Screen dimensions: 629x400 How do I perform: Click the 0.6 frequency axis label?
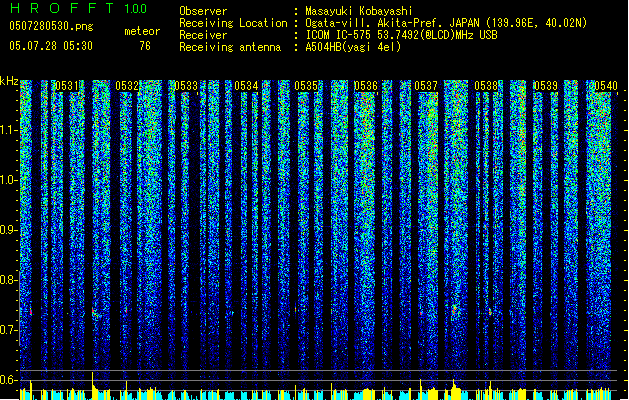[9, 380]
